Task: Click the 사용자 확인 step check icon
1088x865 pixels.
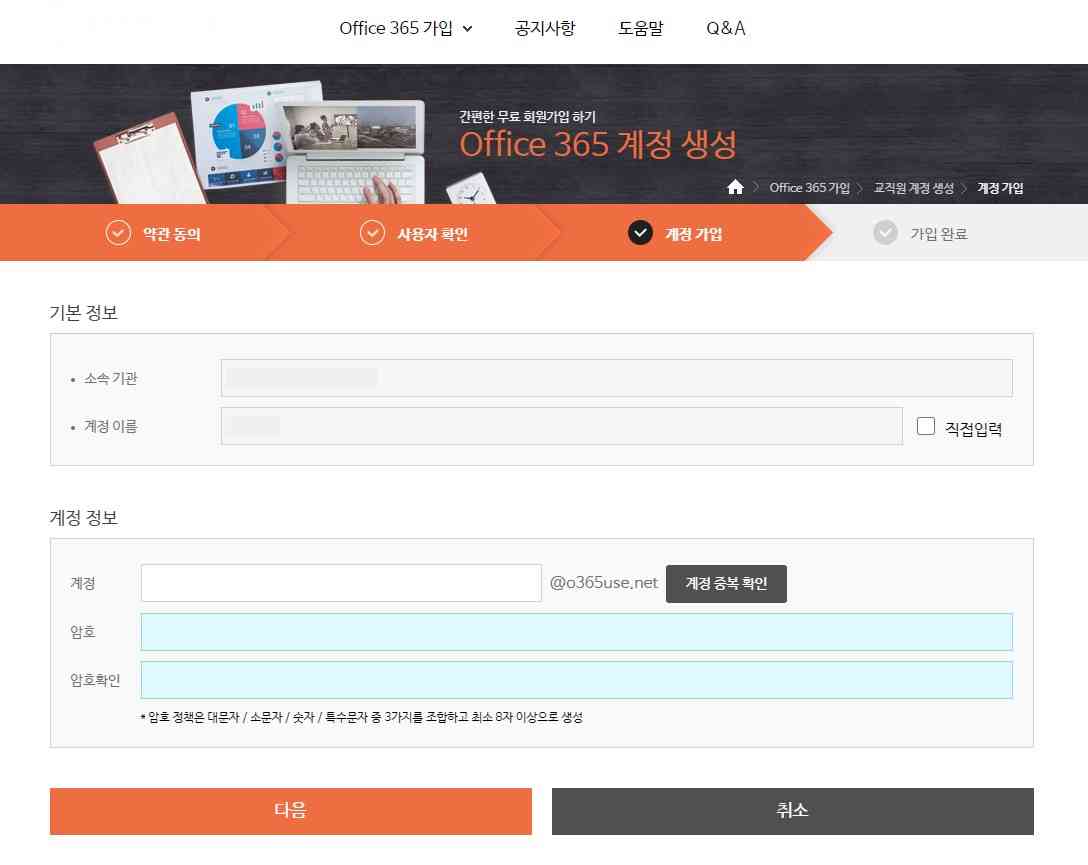Action: 373,233
